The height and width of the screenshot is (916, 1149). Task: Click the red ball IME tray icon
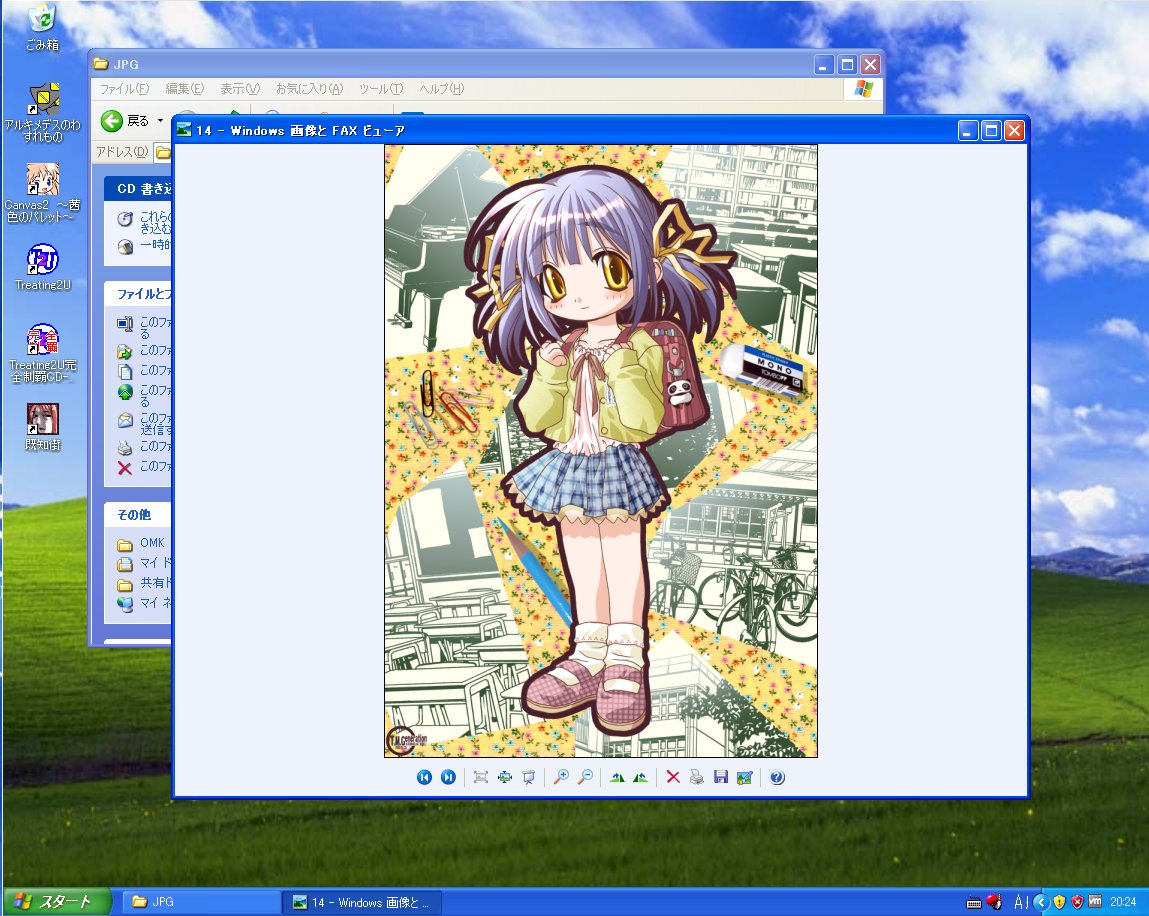point(994,901)
